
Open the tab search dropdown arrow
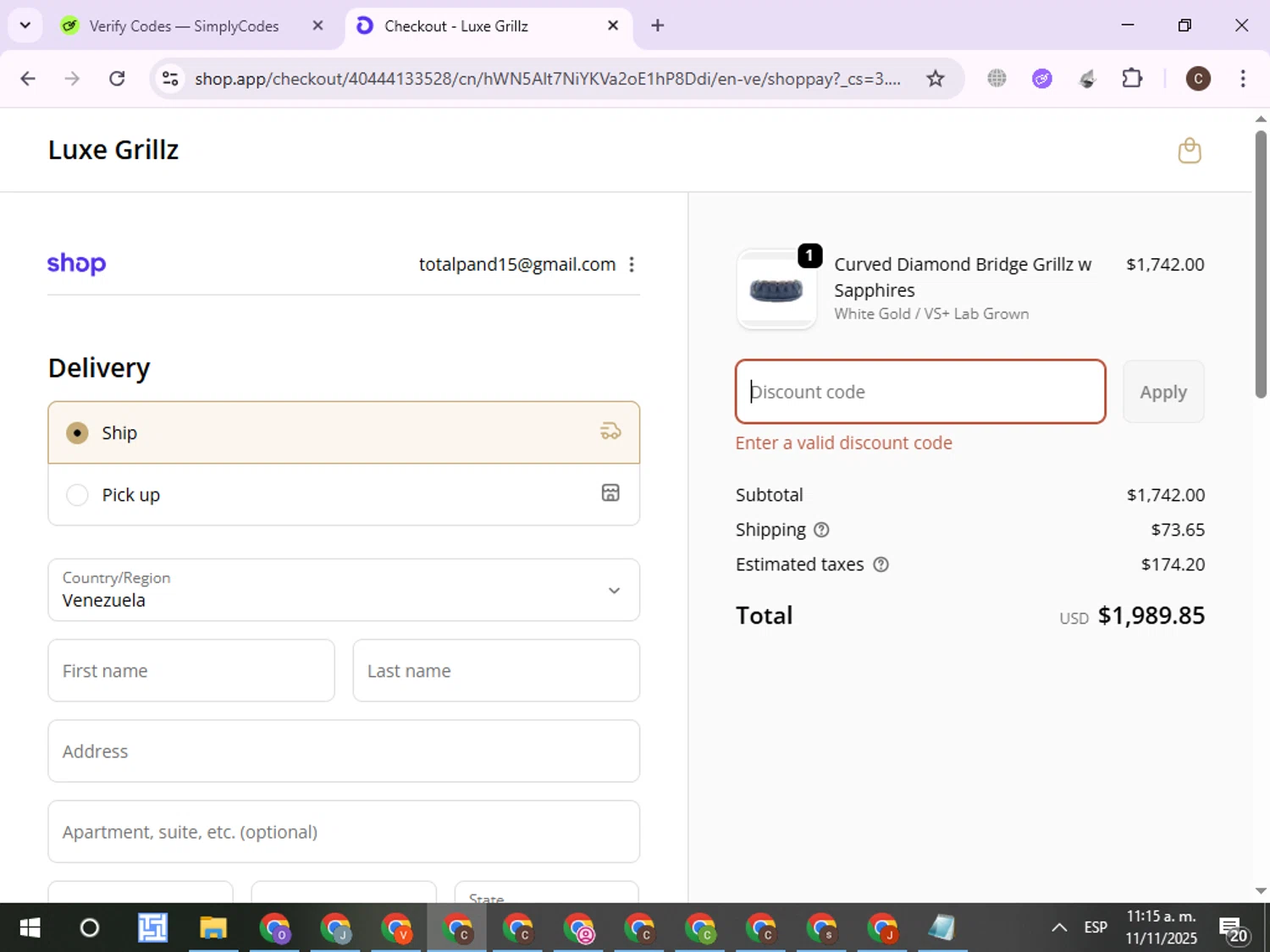click(25, 25)
